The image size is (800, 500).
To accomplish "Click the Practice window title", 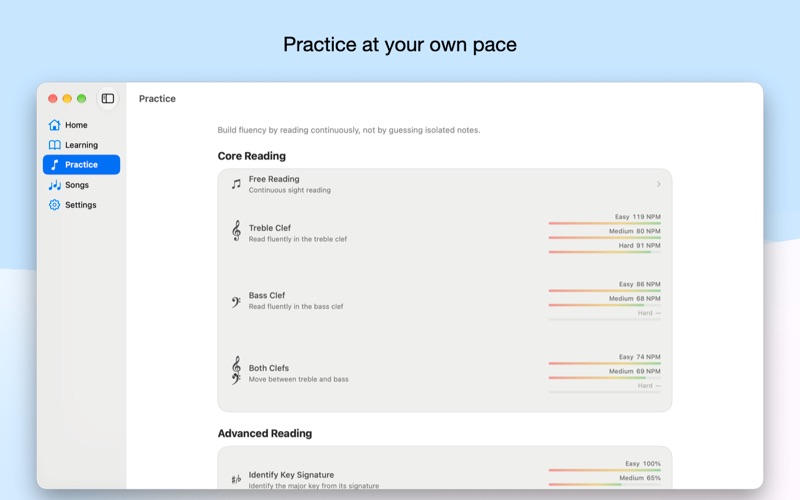I will click(157, 98).
